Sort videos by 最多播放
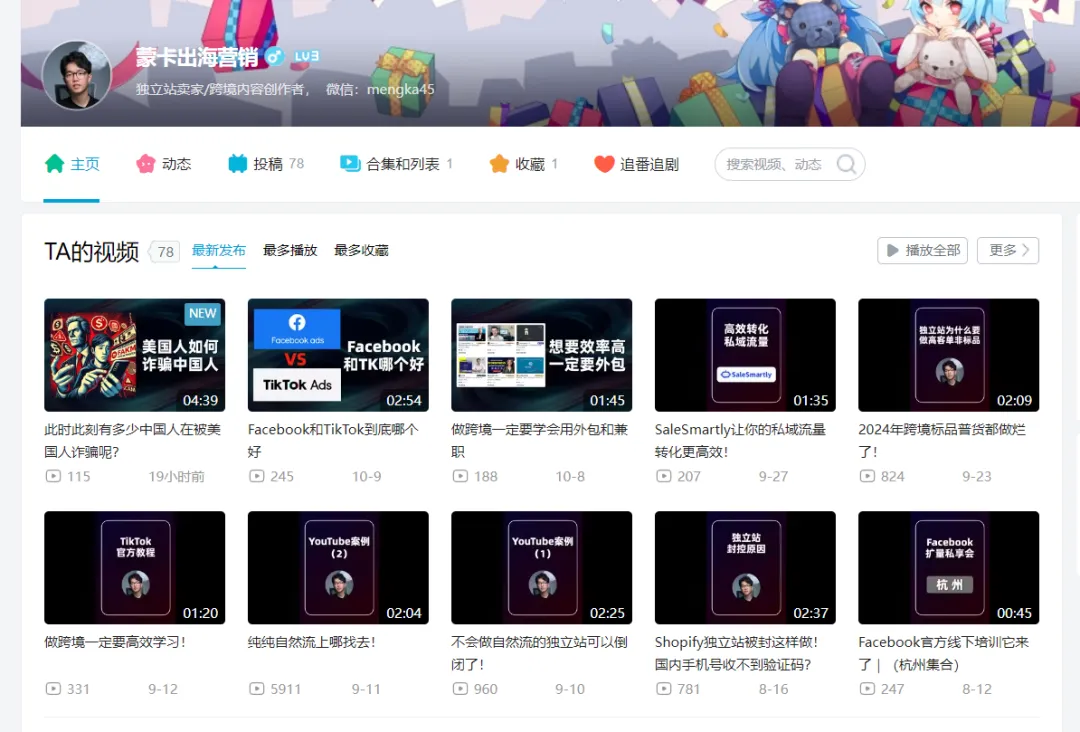Screen dimensions: 1080x732 tap(290, 250)
